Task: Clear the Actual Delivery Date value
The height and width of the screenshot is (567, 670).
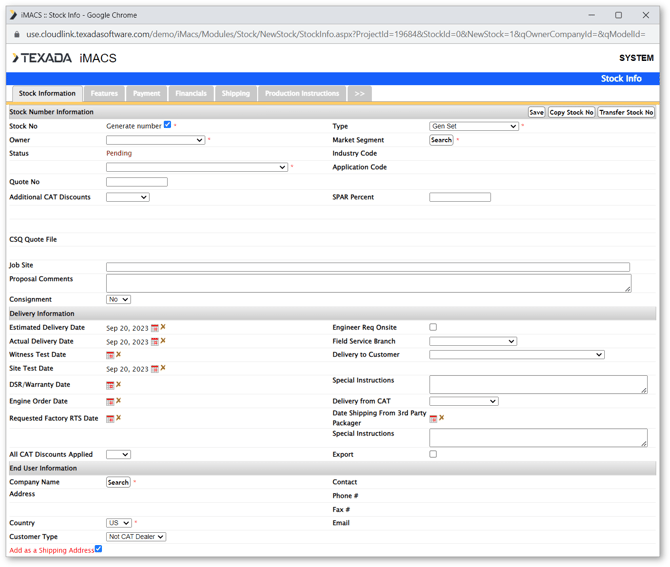Action: (163, 341)
